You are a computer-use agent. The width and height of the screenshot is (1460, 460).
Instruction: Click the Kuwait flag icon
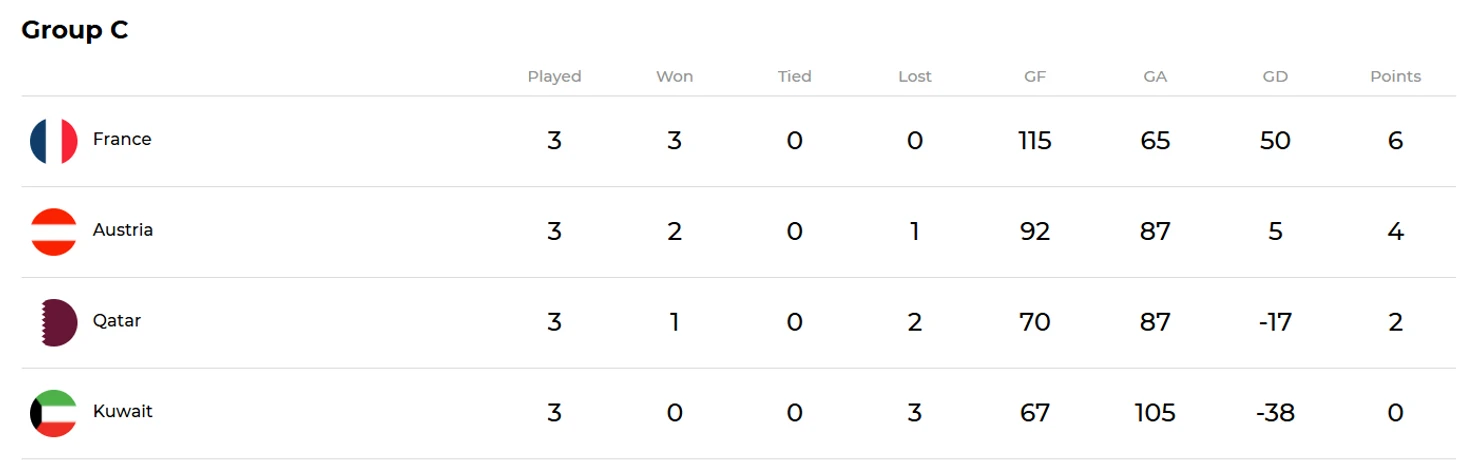tap(54, 413)
